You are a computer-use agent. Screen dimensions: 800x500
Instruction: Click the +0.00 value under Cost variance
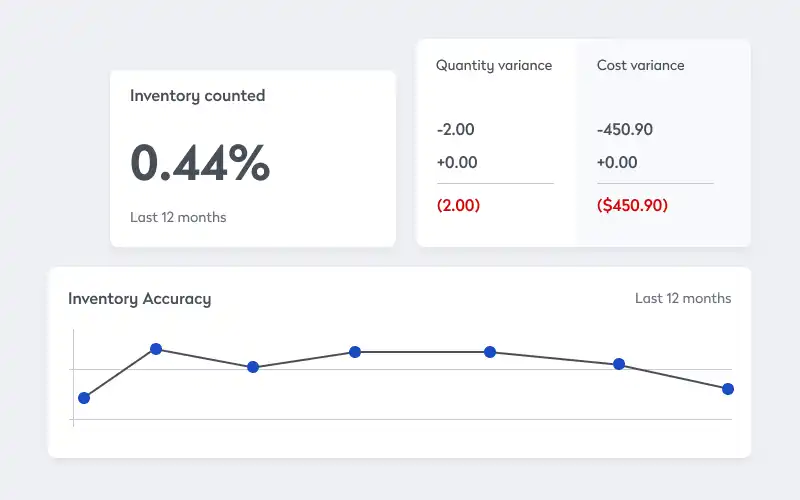pos(617,162)
